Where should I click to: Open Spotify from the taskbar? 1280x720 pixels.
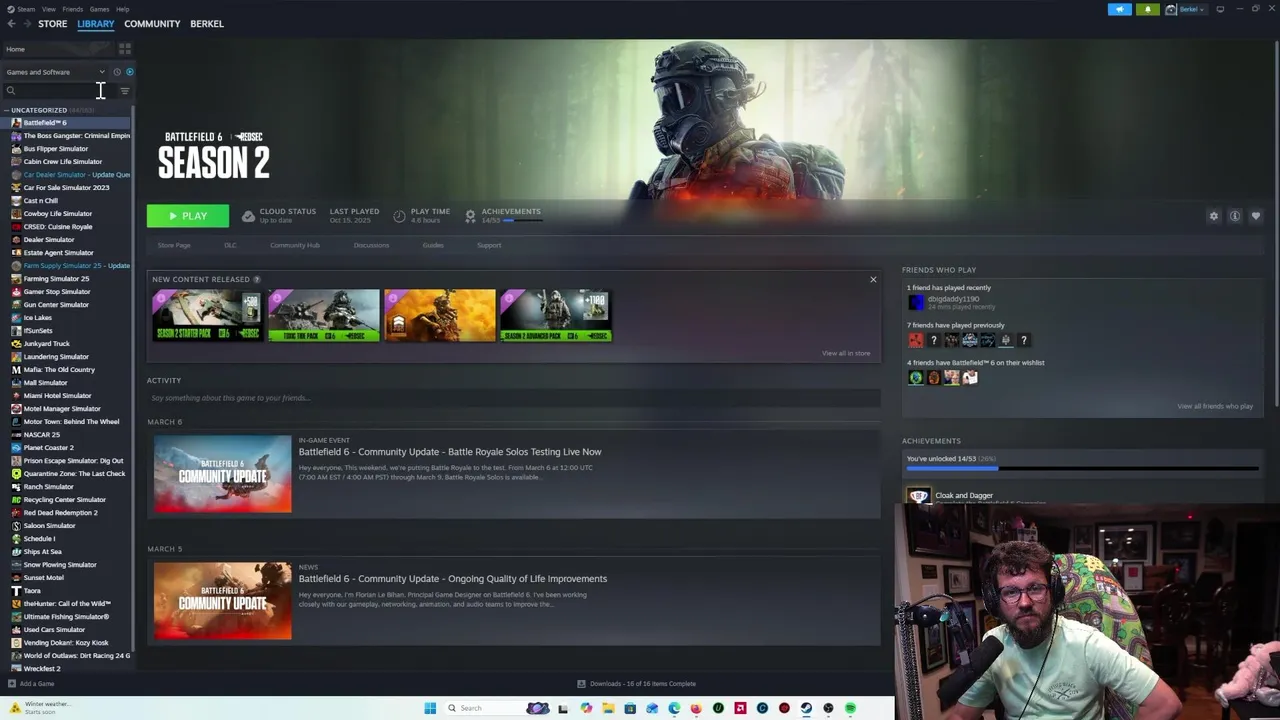(x=850, y=708)
